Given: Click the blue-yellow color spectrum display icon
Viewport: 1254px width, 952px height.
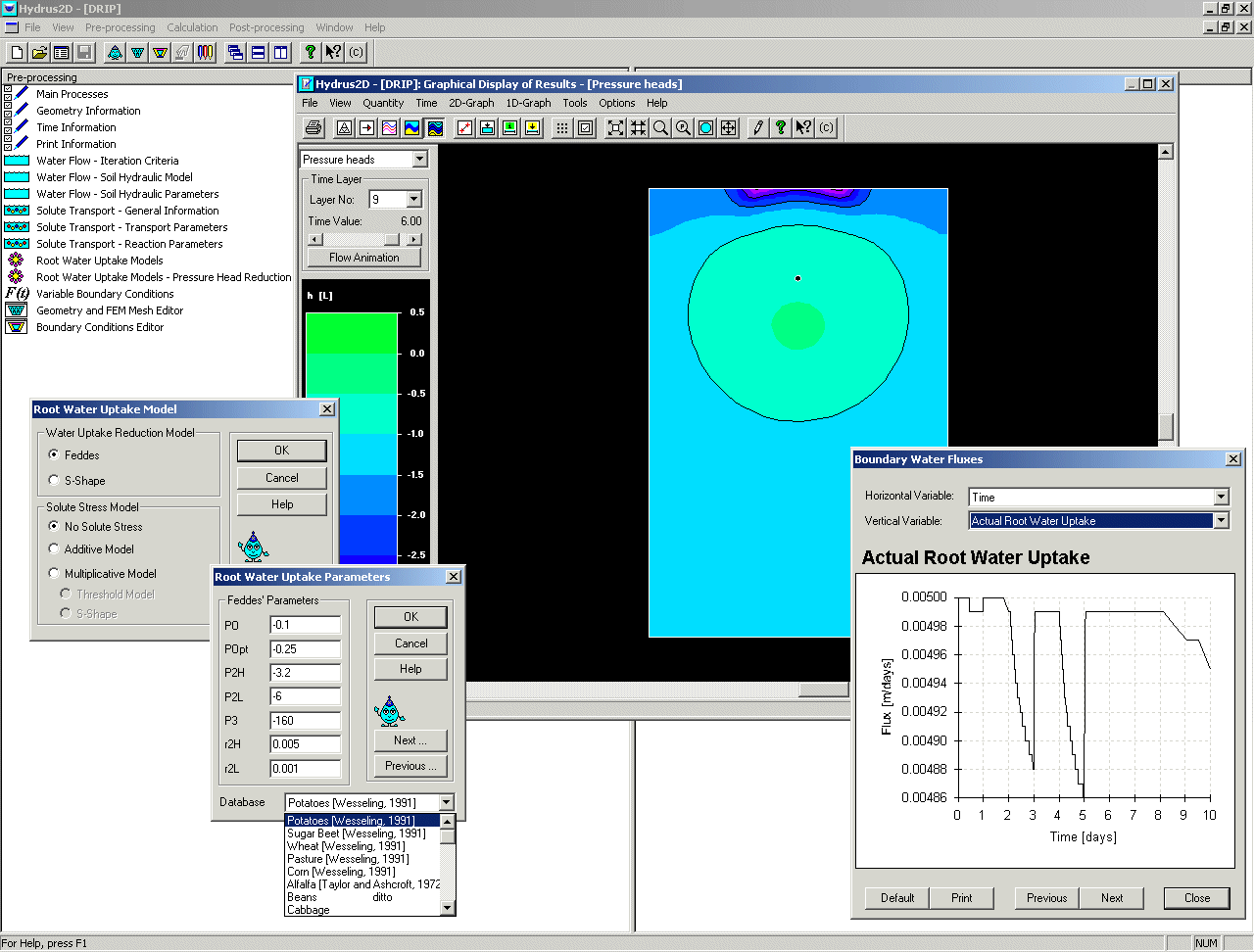Looking at the screenshot, I should point(411,127).
